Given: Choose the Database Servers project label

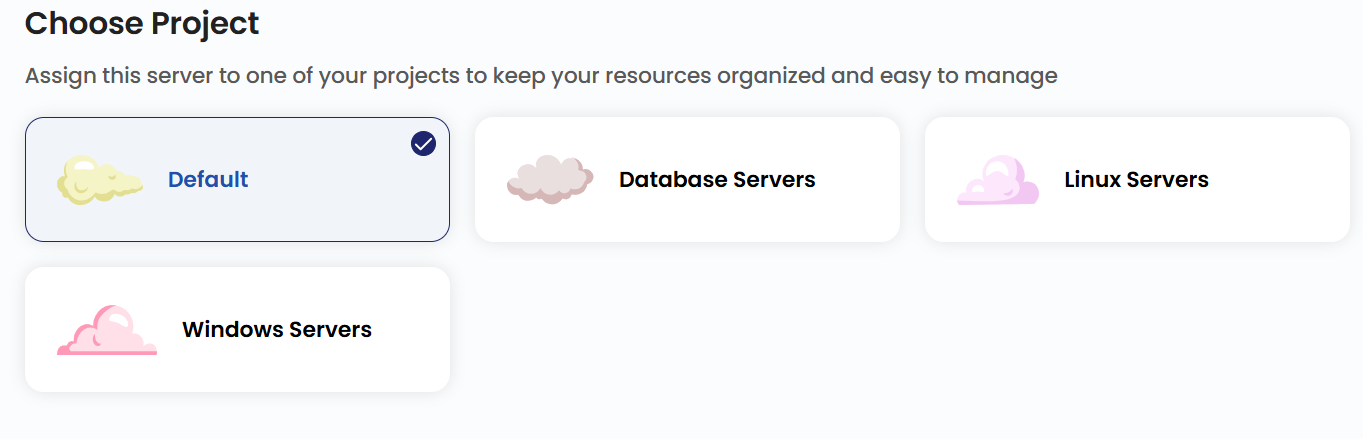Looking at the screenshot, I should pos(717,180).
